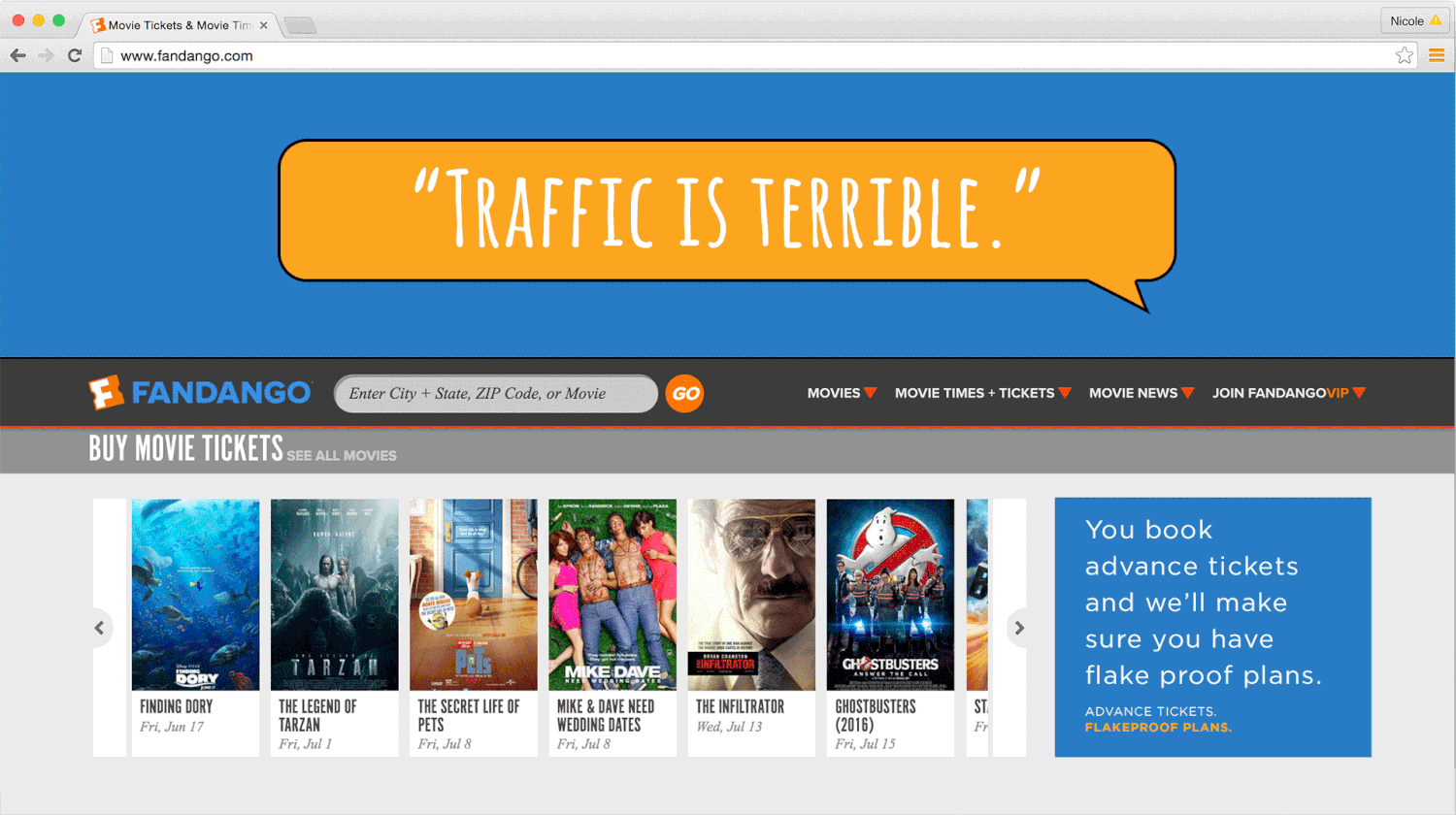1456x815 pixels.
Task: Open the SEE ALL MOVIES link
Action: click(342, 455)
